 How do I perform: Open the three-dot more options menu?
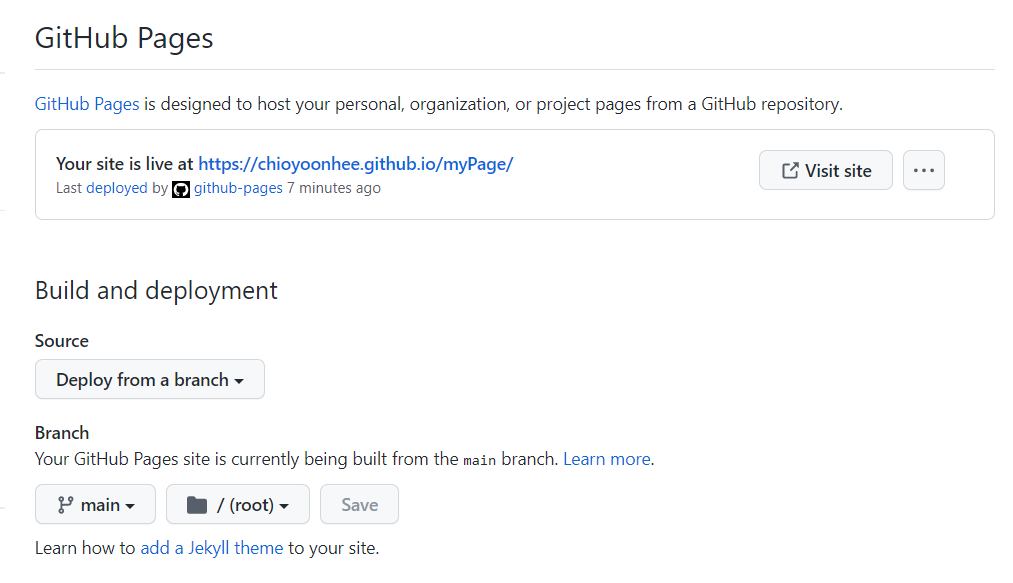pyautogui.click(x=924, y=171)
